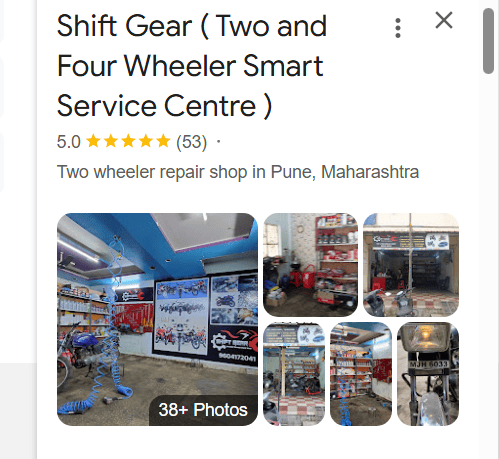Select the second rating star
The image size is (499, 459).
click(x=111, y=141)
